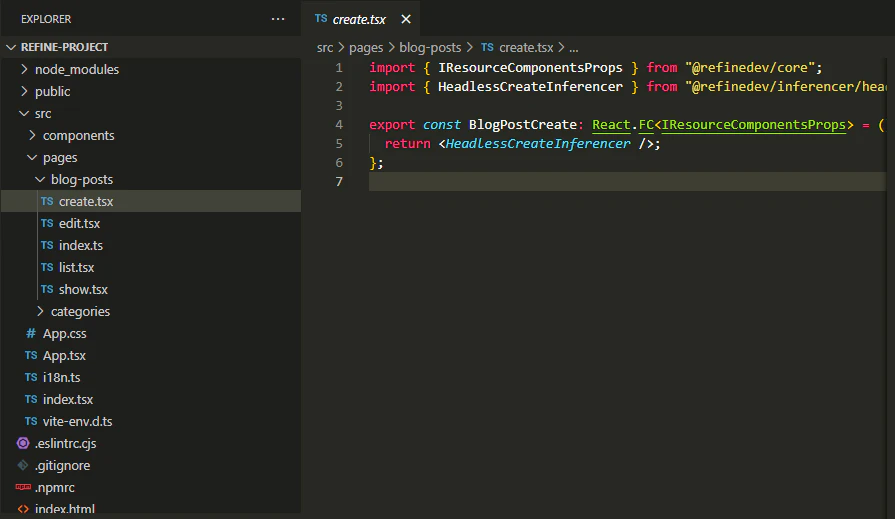
Task: Switch to the create.tsx editor tab
Action: coord(359,19)
